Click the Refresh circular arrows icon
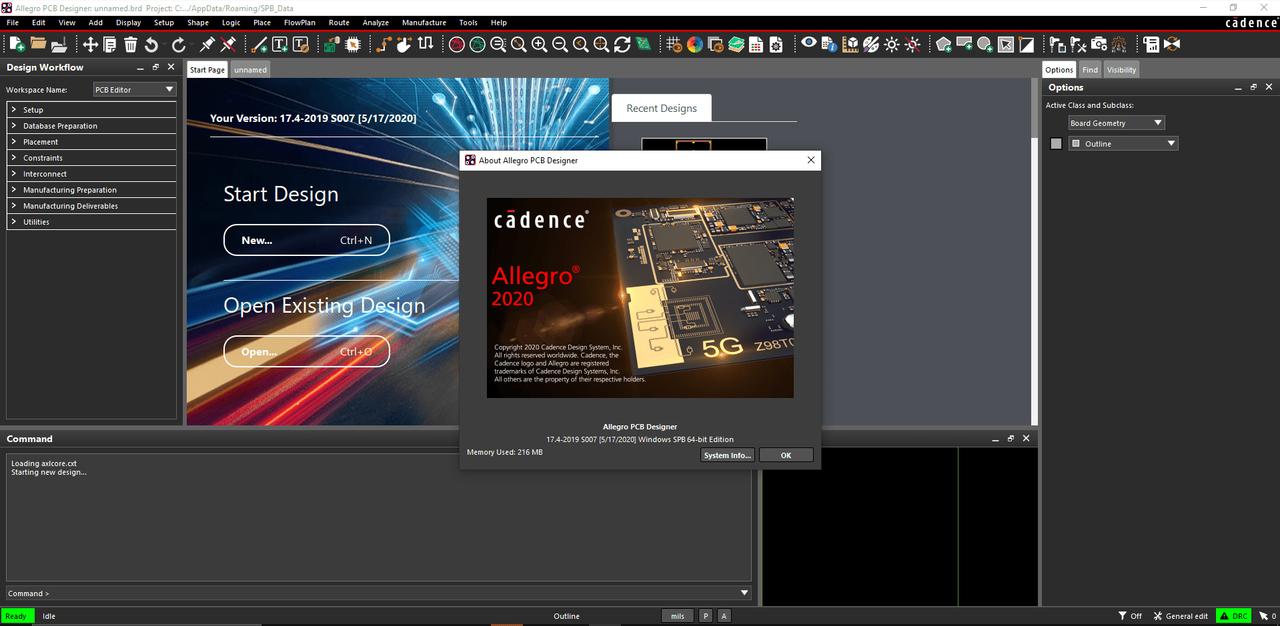The width and height of the screenshot is (1280, 626). pos(622,44)
